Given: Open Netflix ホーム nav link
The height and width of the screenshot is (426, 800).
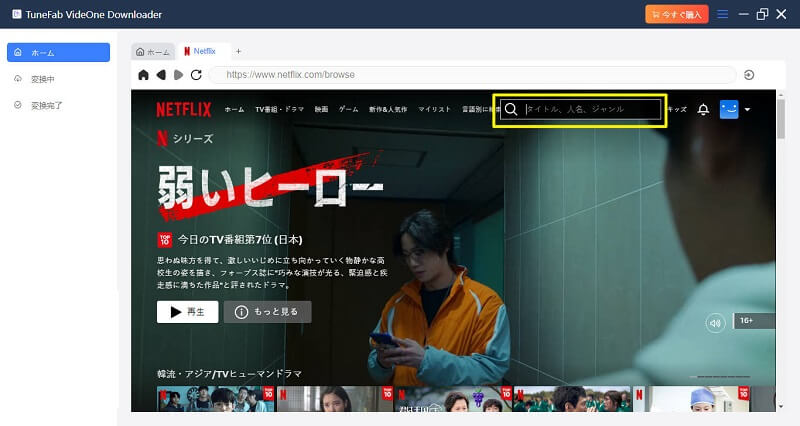Looking at the screenshot, I should [x=234, y=109].
